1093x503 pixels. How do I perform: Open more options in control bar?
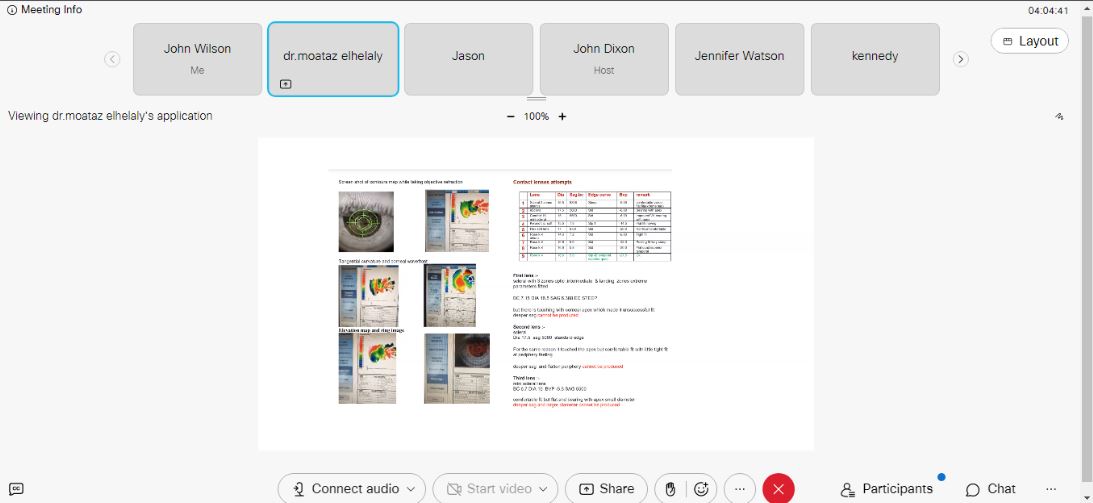click(x=740, y=489)
